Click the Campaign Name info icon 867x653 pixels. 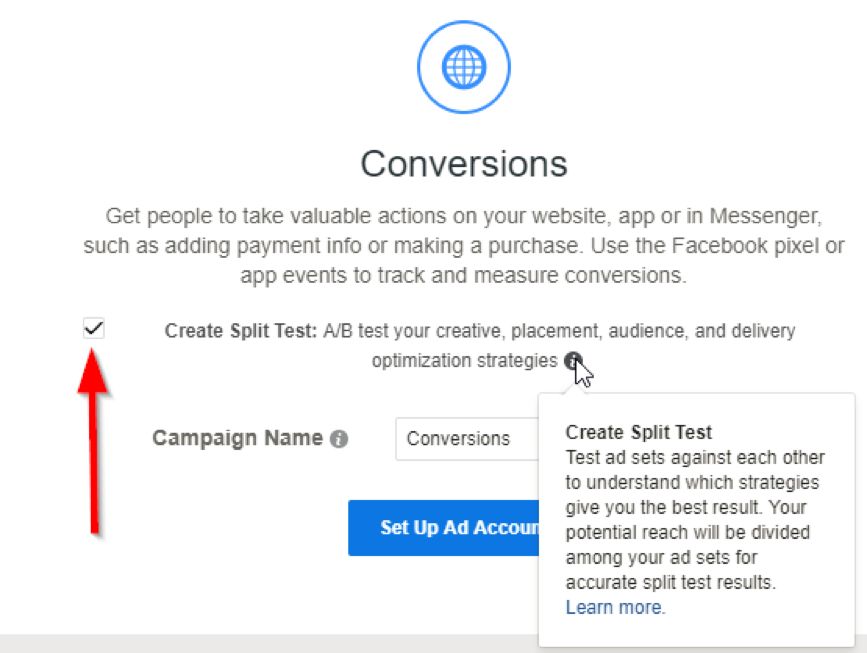point(339,439)
